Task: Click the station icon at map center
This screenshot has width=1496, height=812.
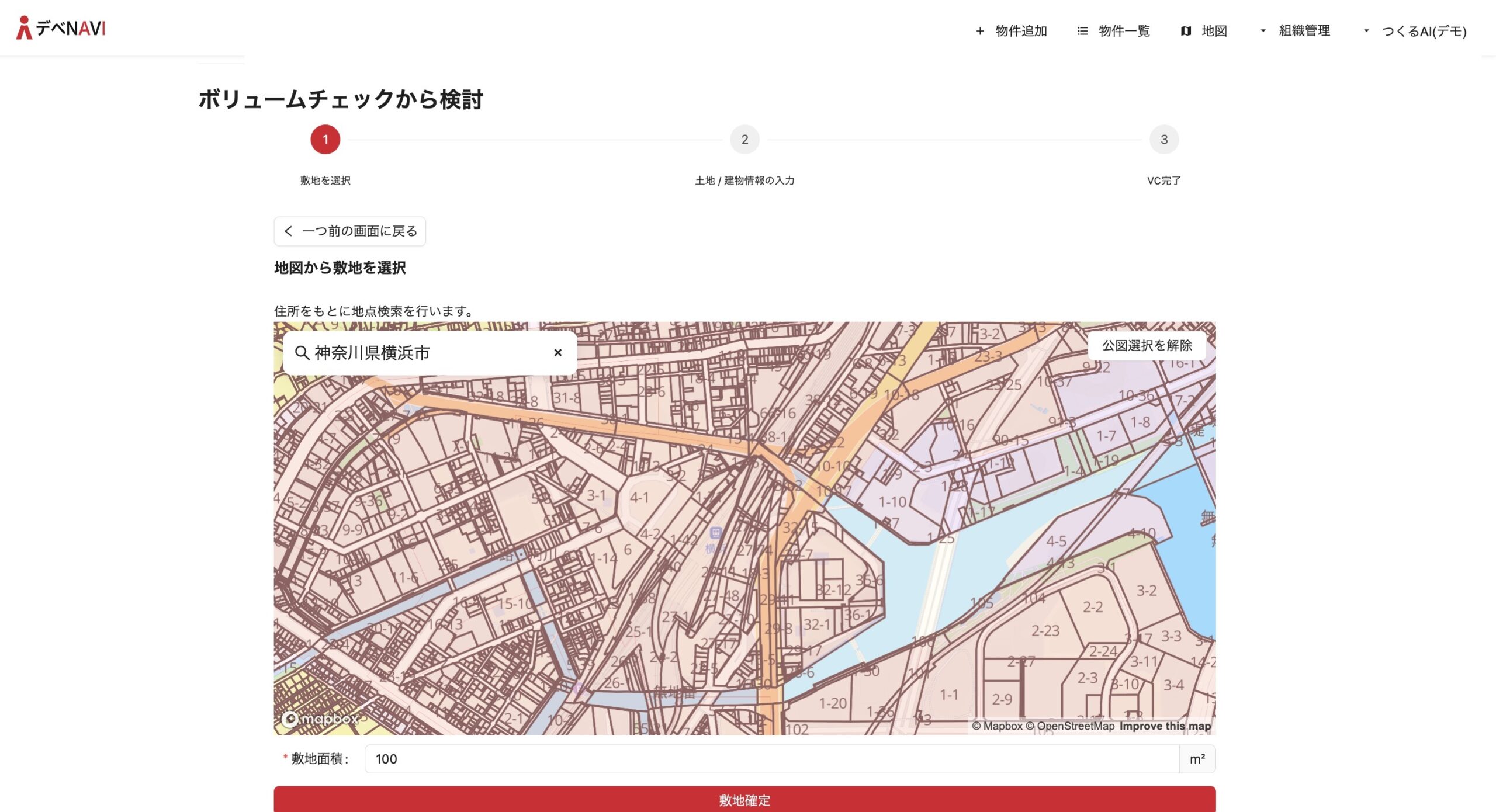Action: click(x=716, y=533)
